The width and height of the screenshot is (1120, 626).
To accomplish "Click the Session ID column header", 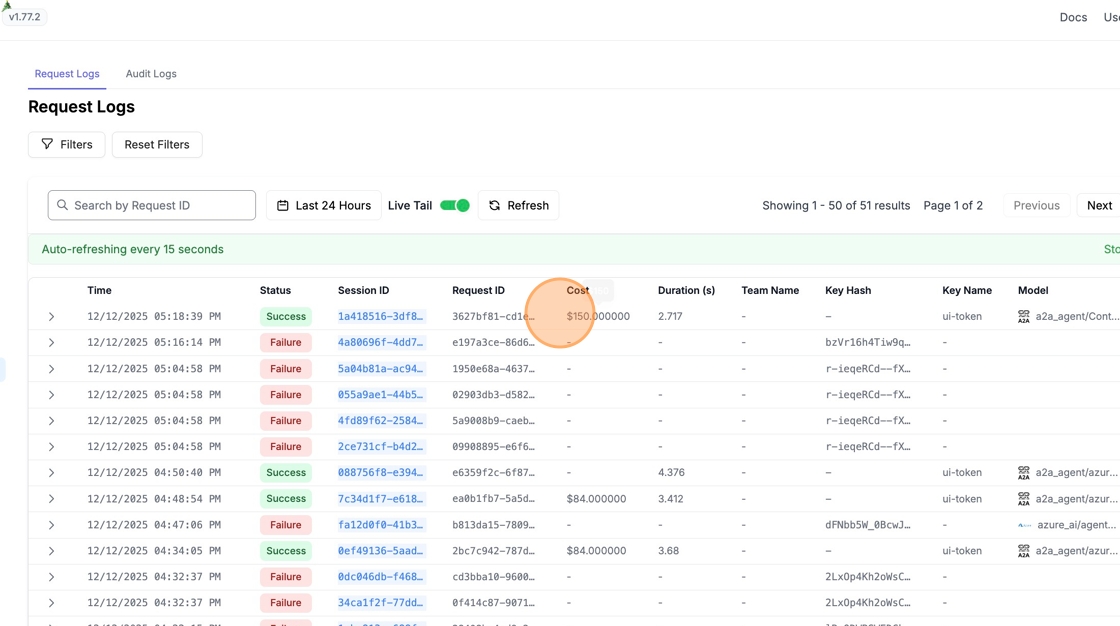I will tap(364, 290).
